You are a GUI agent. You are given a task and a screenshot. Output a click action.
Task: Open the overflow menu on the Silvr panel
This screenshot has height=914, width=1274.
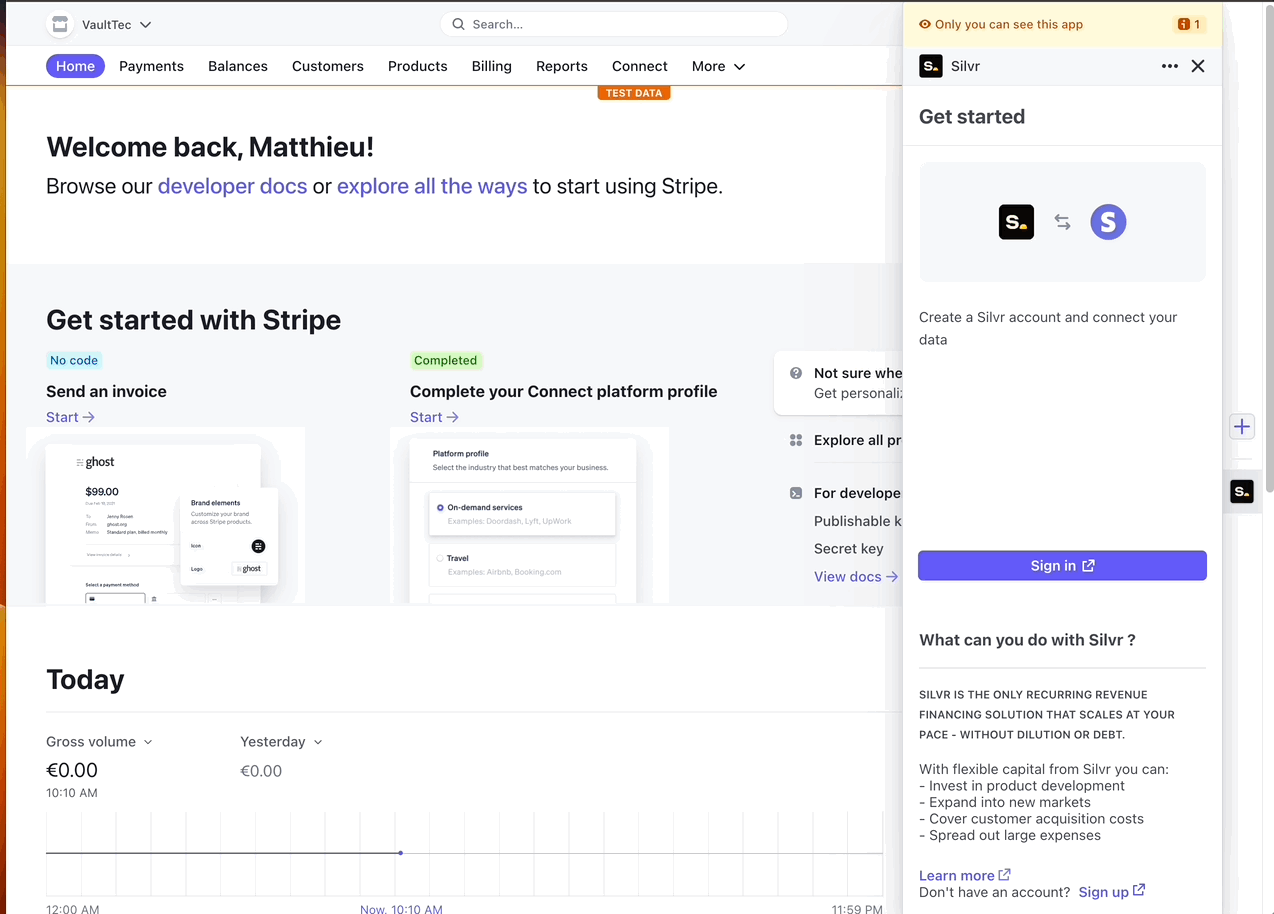(1169, 66)
